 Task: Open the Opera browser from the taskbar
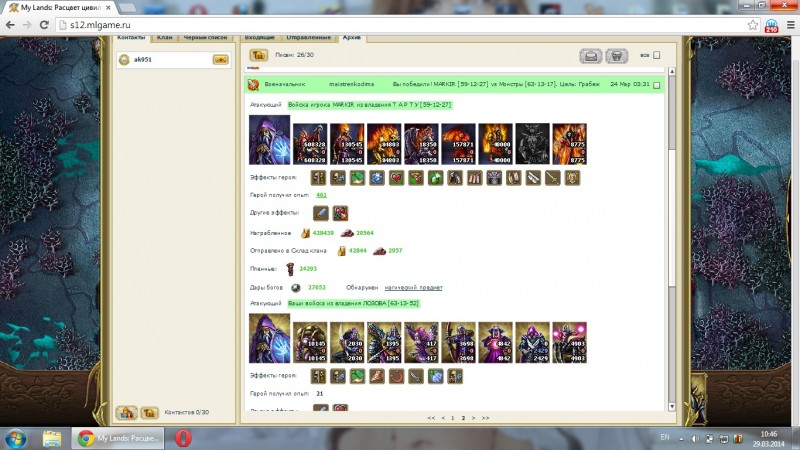point(183,438)
